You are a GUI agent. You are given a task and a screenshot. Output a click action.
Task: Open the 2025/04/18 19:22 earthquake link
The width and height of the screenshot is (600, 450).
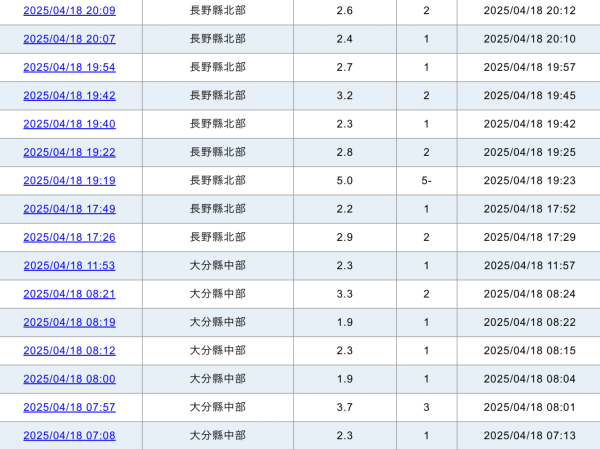coord(69,152)
